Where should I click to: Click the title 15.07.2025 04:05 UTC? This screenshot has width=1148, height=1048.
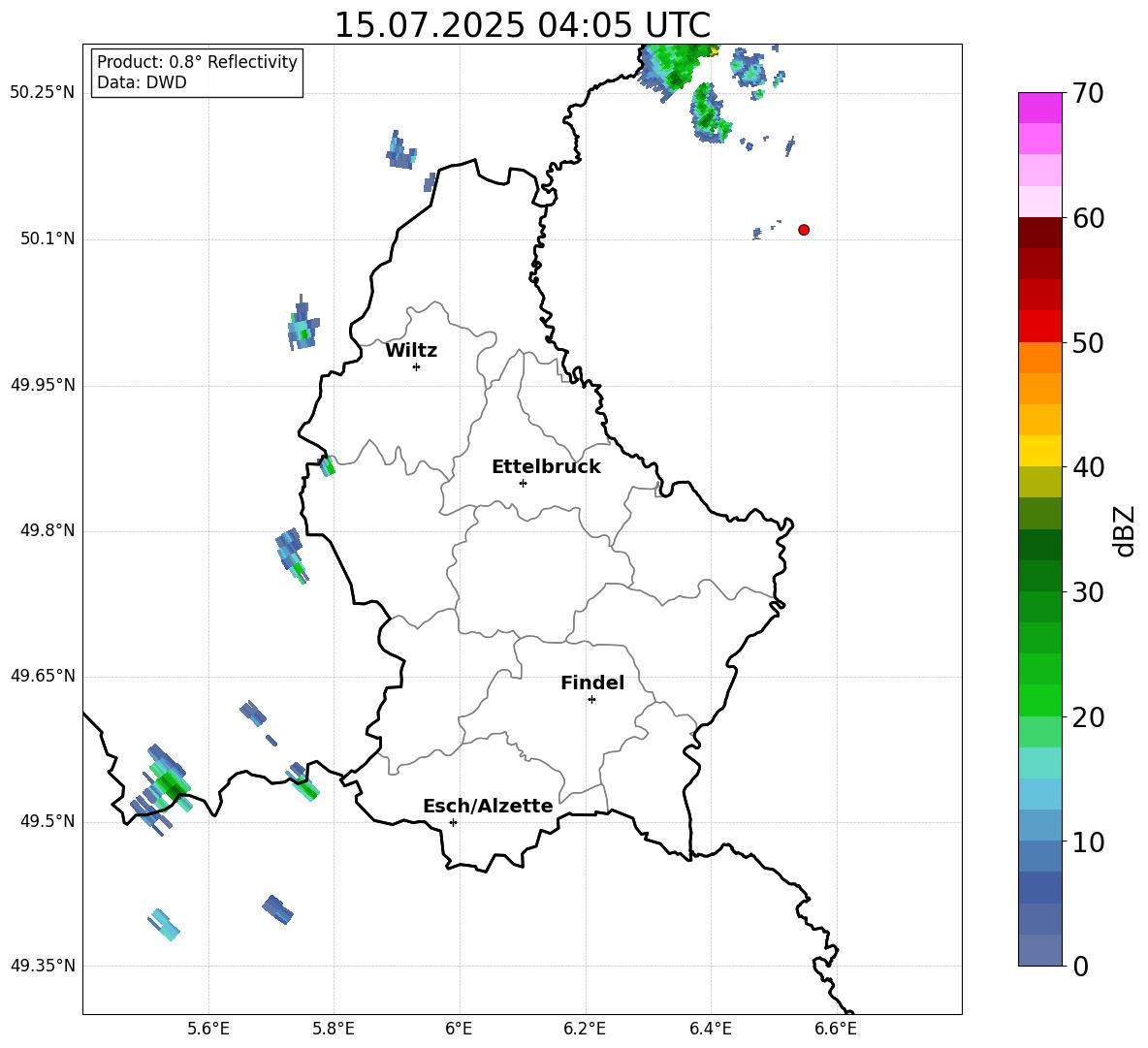(x=522, y=25)
